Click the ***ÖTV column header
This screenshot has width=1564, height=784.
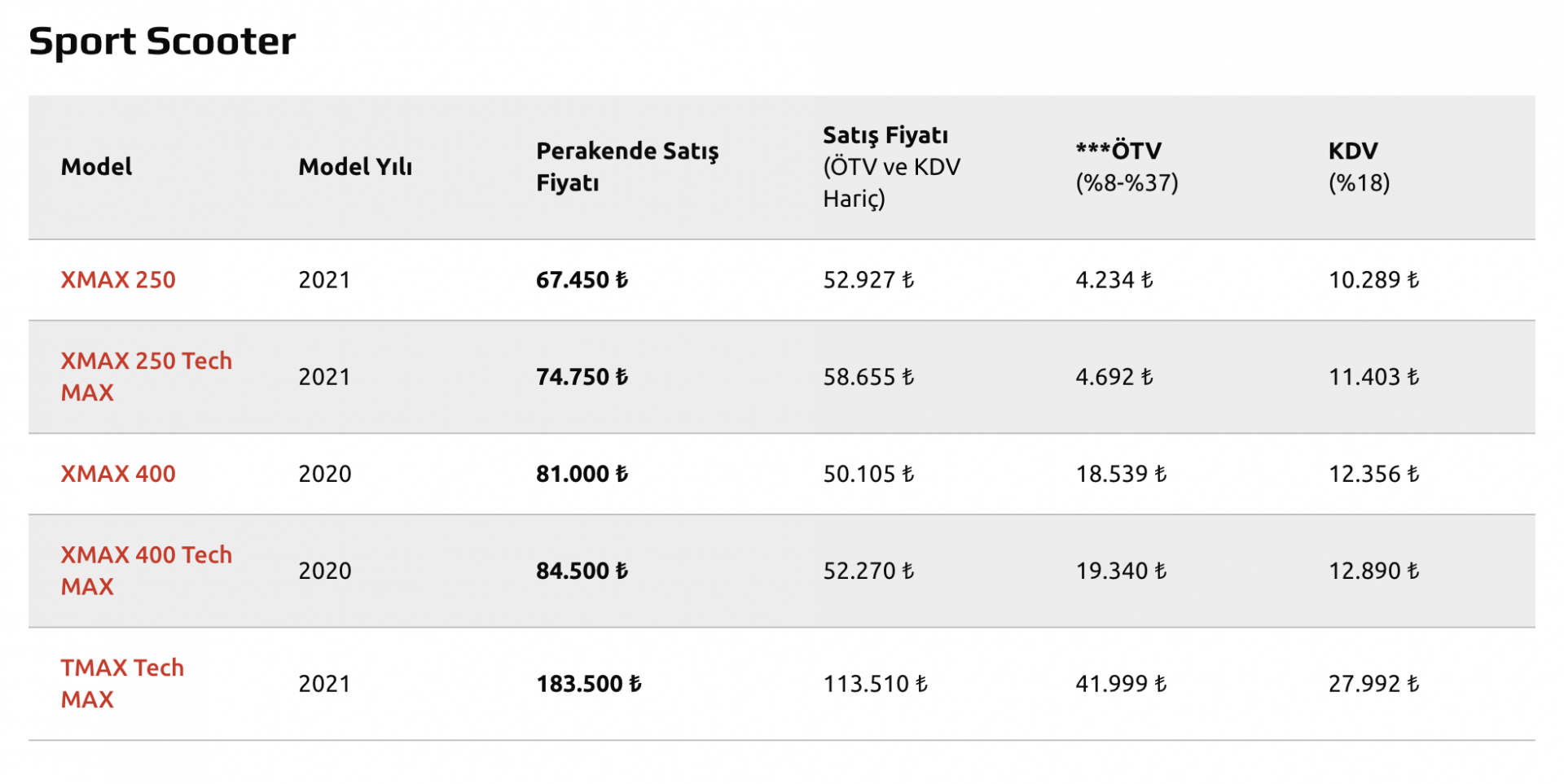1127,167
